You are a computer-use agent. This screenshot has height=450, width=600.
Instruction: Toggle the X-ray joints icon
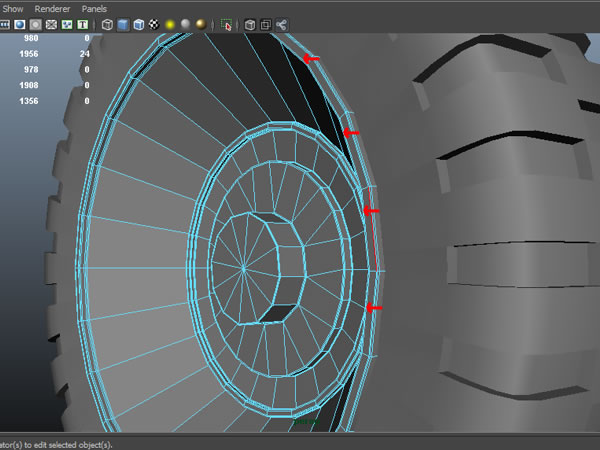(x=281, y=25)
